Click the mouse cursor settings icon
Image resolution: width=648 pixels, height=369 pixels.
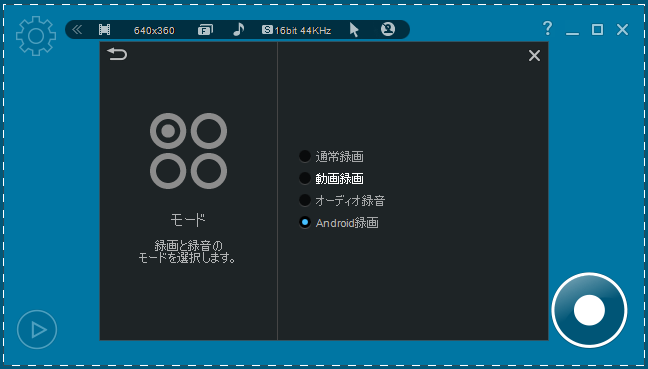pos(354,30)
